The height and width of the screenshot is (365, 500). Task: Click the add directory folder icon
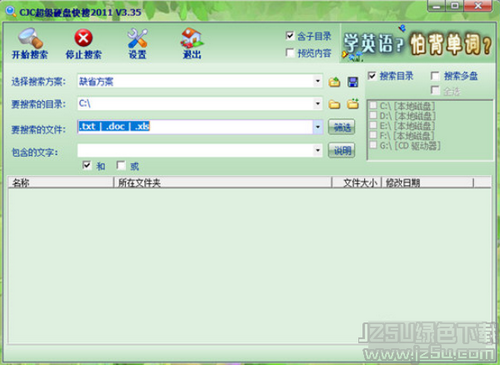(353, 104)
